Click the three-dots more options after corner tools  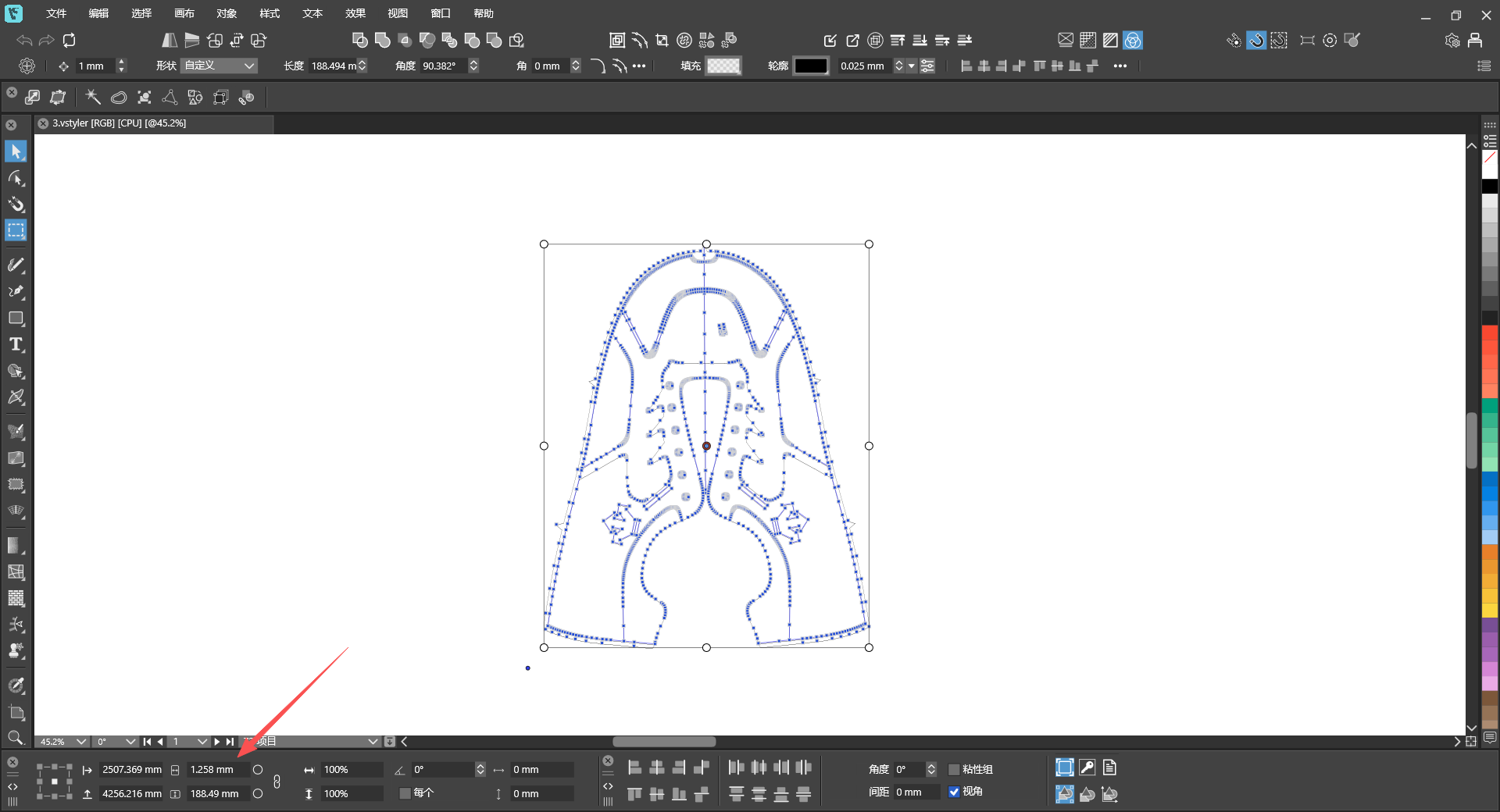[x=639, y=66]
